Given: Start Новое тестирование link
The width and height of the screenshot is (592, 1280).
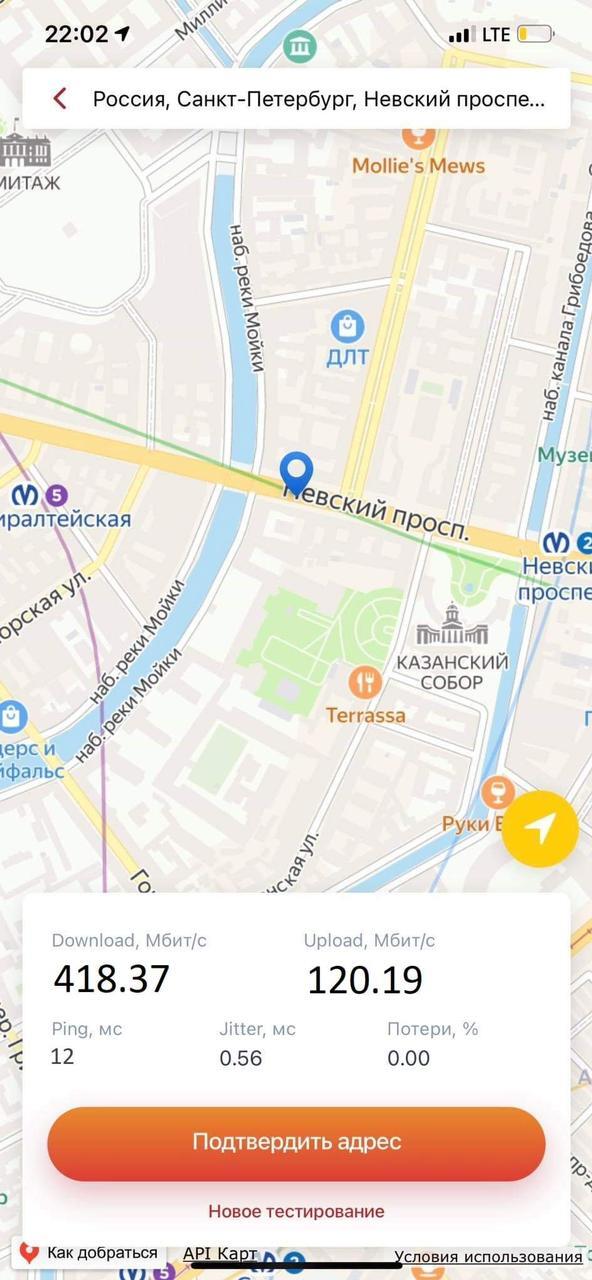Looking at the screenshot, I should click(296, 1211).
